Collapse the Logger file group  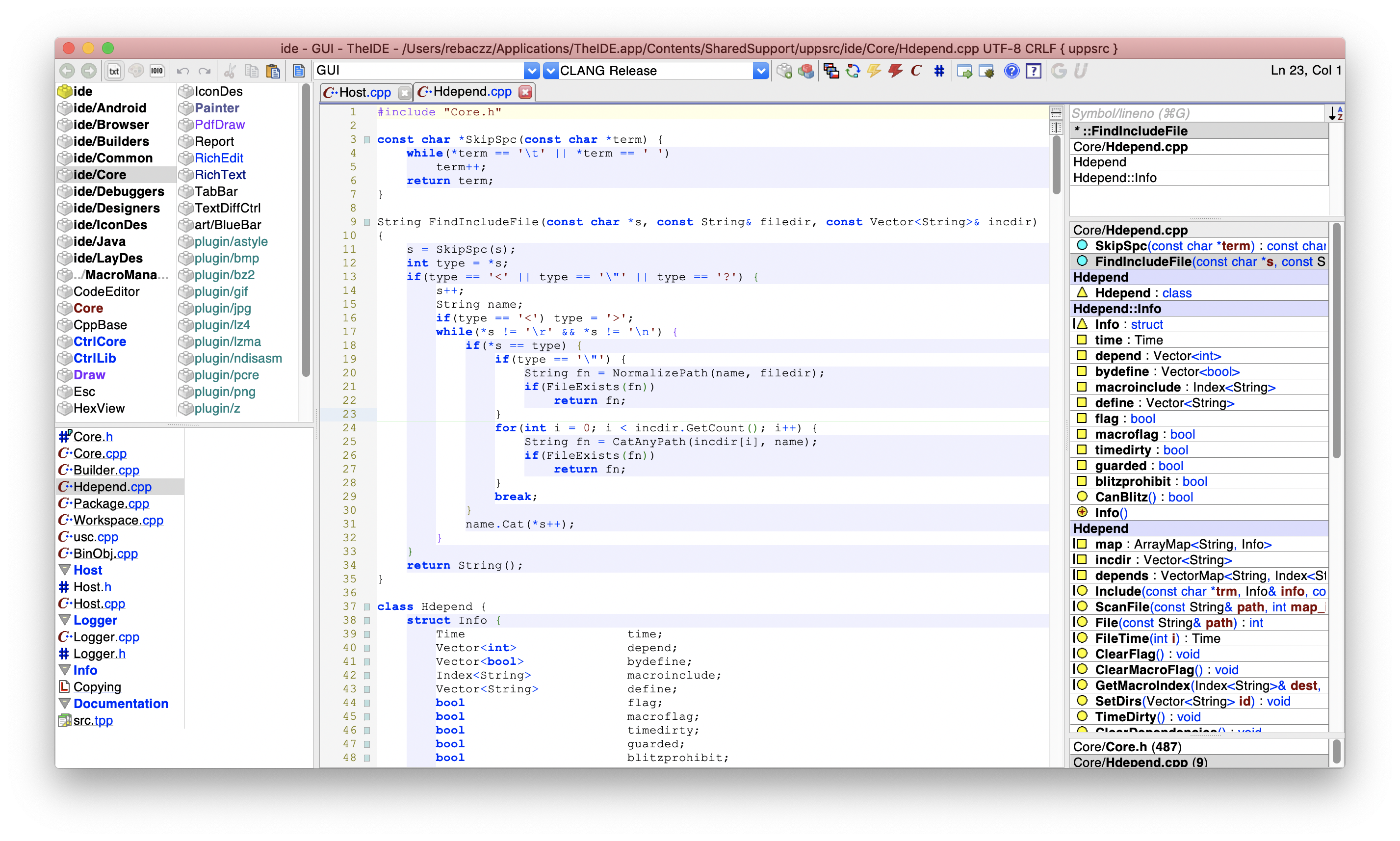click(65, 620)
